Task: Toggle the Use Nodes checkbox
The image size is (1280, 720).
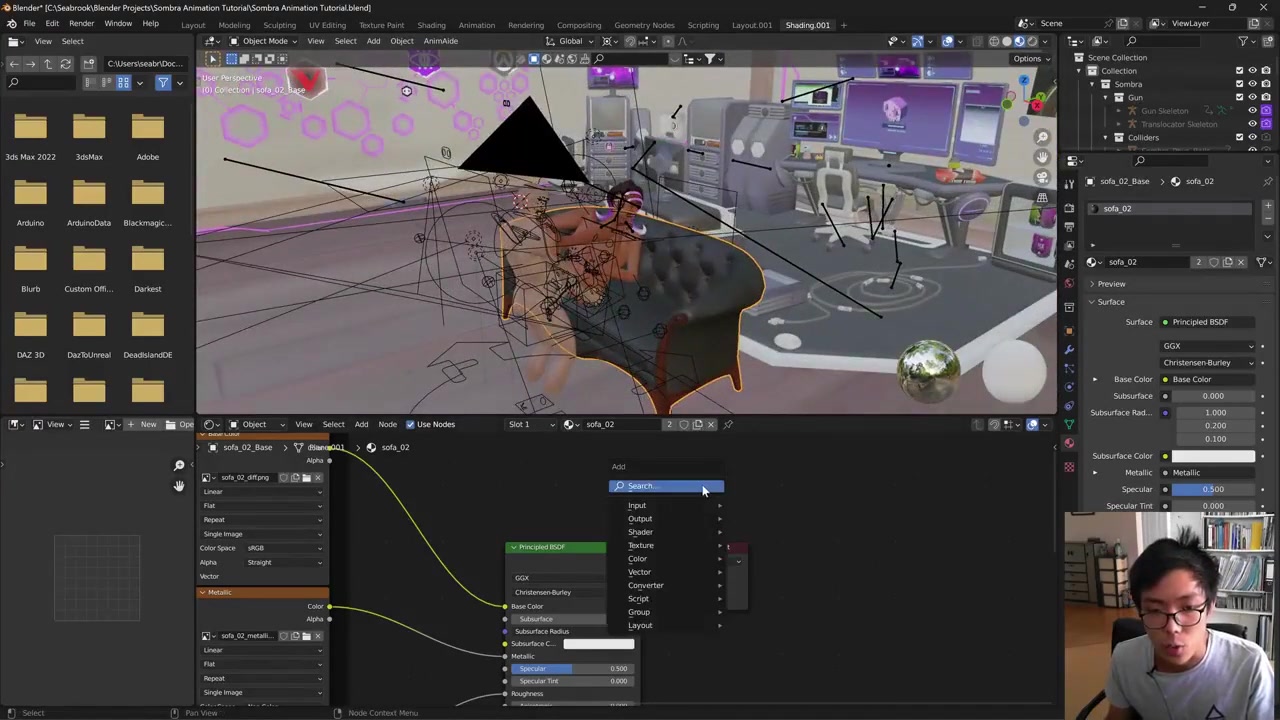Action: 410,424
